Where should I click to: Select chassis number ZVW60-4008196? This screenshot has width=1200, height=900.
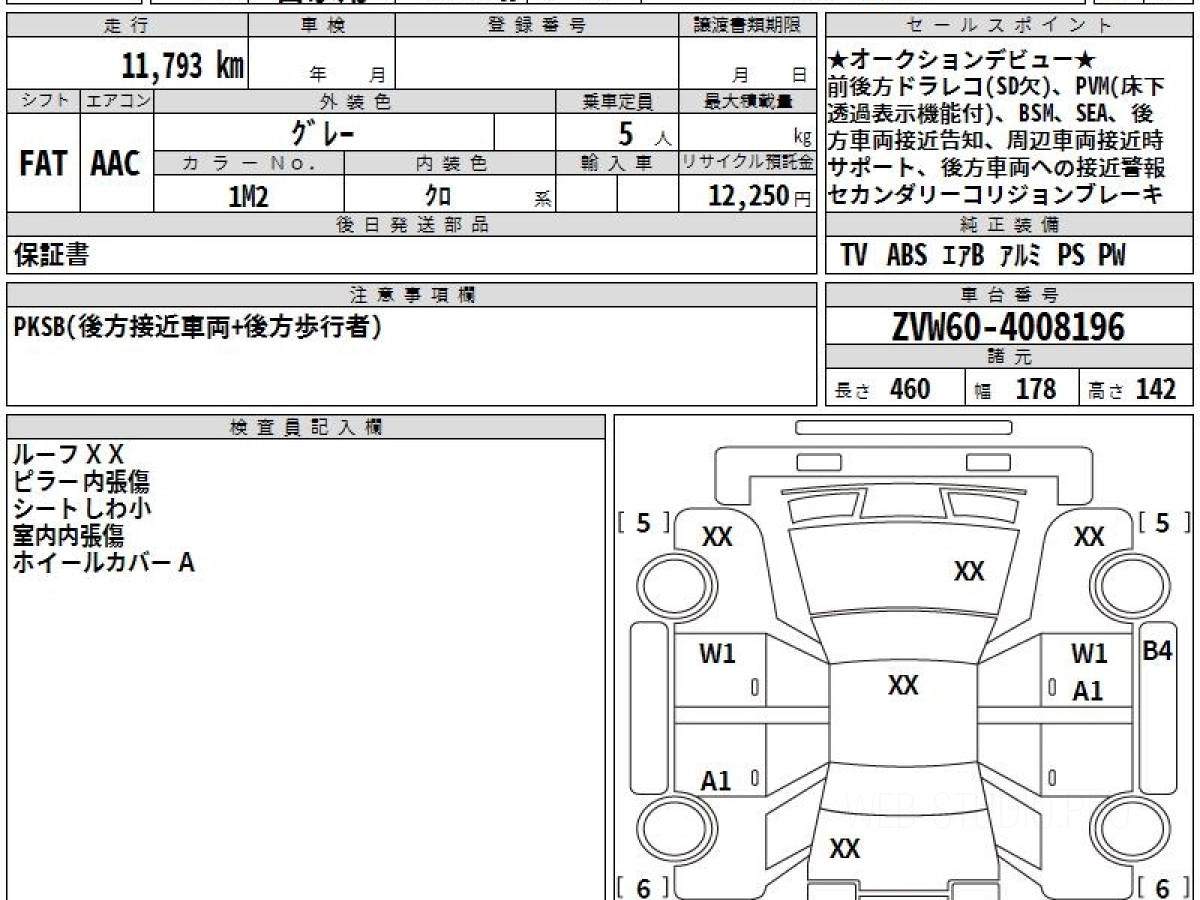click(1008, 327)
